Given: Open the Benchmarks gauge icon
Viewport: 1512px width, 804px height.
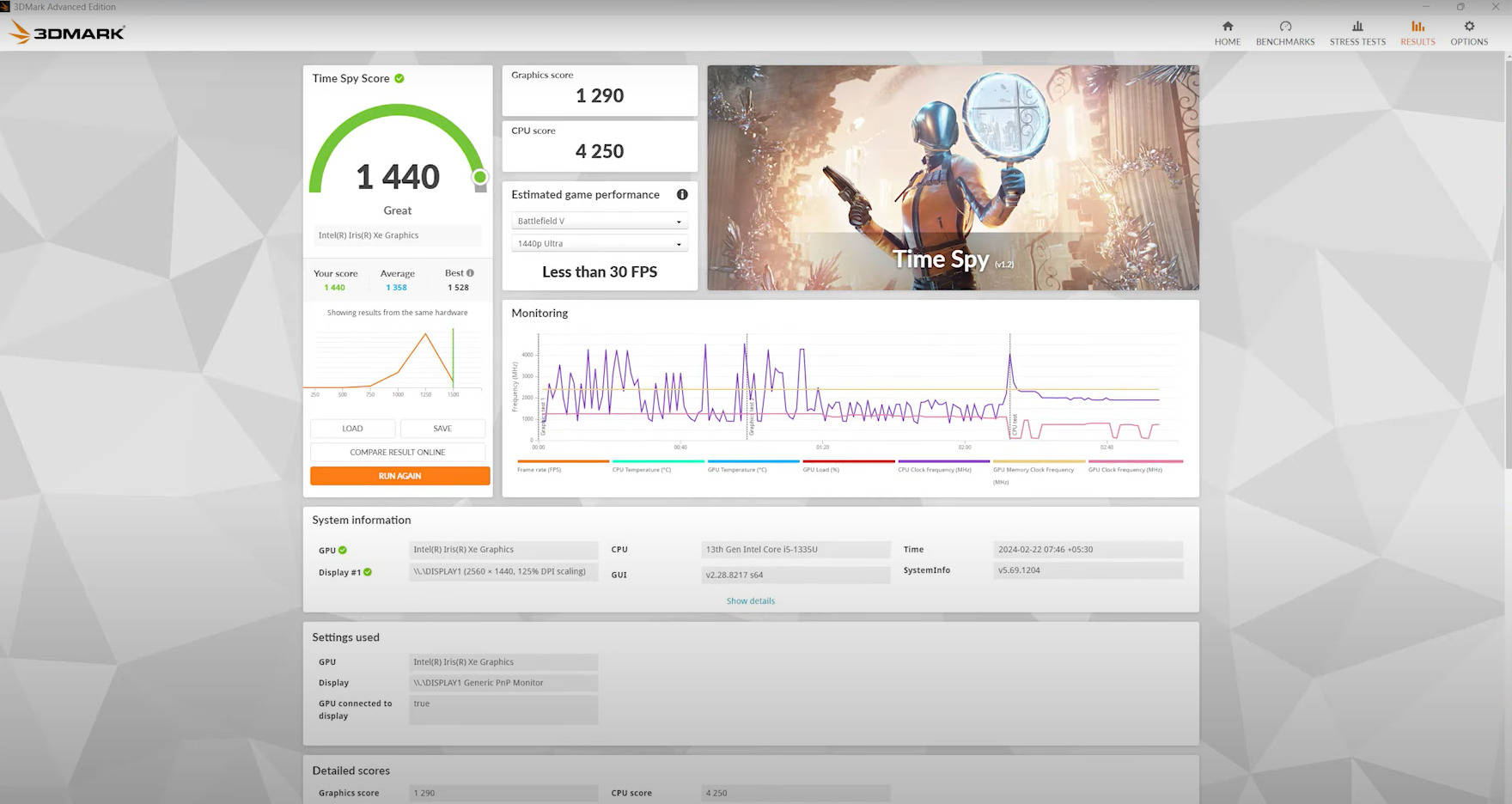Looking at the screenshot, I should click(1285, 27).
